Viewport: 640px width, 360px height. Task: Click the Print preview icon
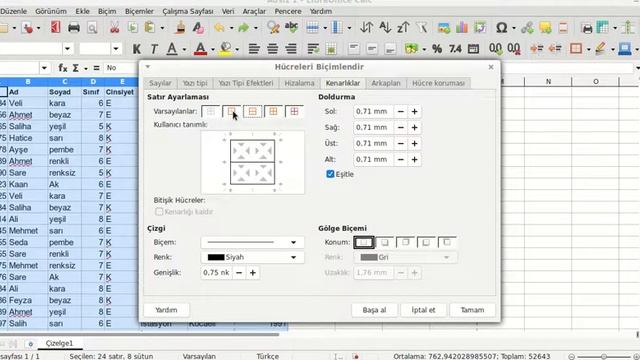(92, 28)
